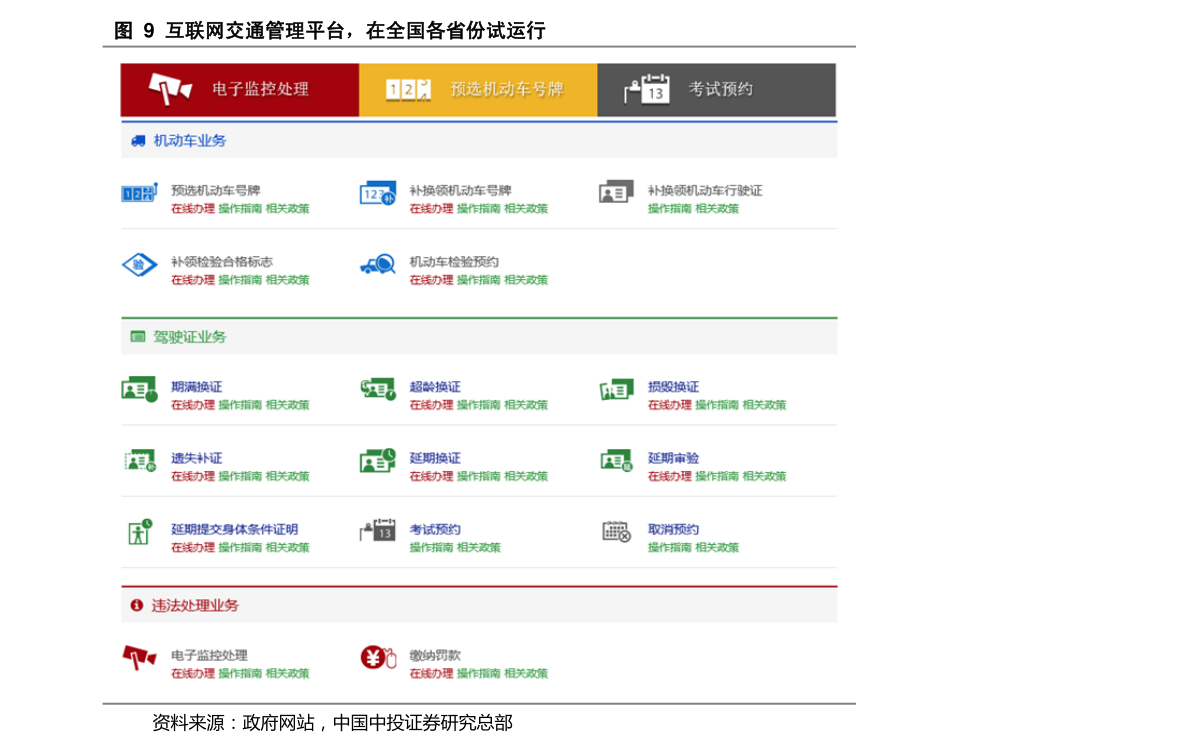The width and height of the screenshot is (1191, 753).
Task: Click the 预选机动车号牌 plate icon in the list
Action: (140, 193)
